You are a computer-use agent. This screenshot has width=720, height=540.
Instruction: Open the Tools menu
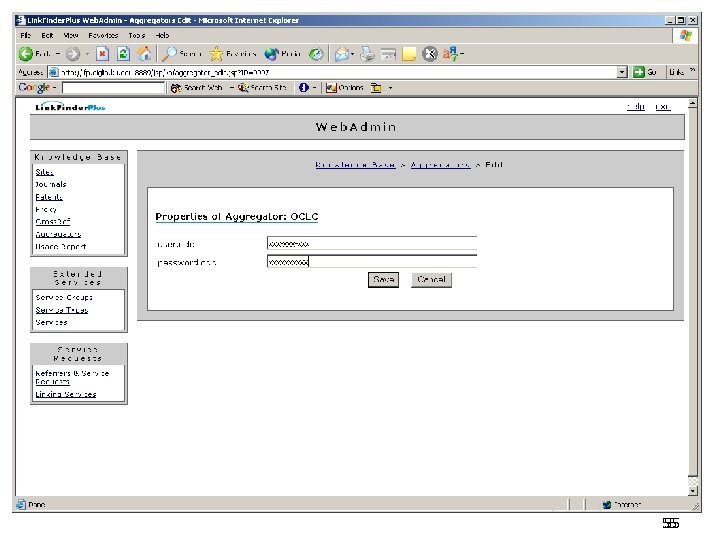pyautogui.click(x=137, y=35)
